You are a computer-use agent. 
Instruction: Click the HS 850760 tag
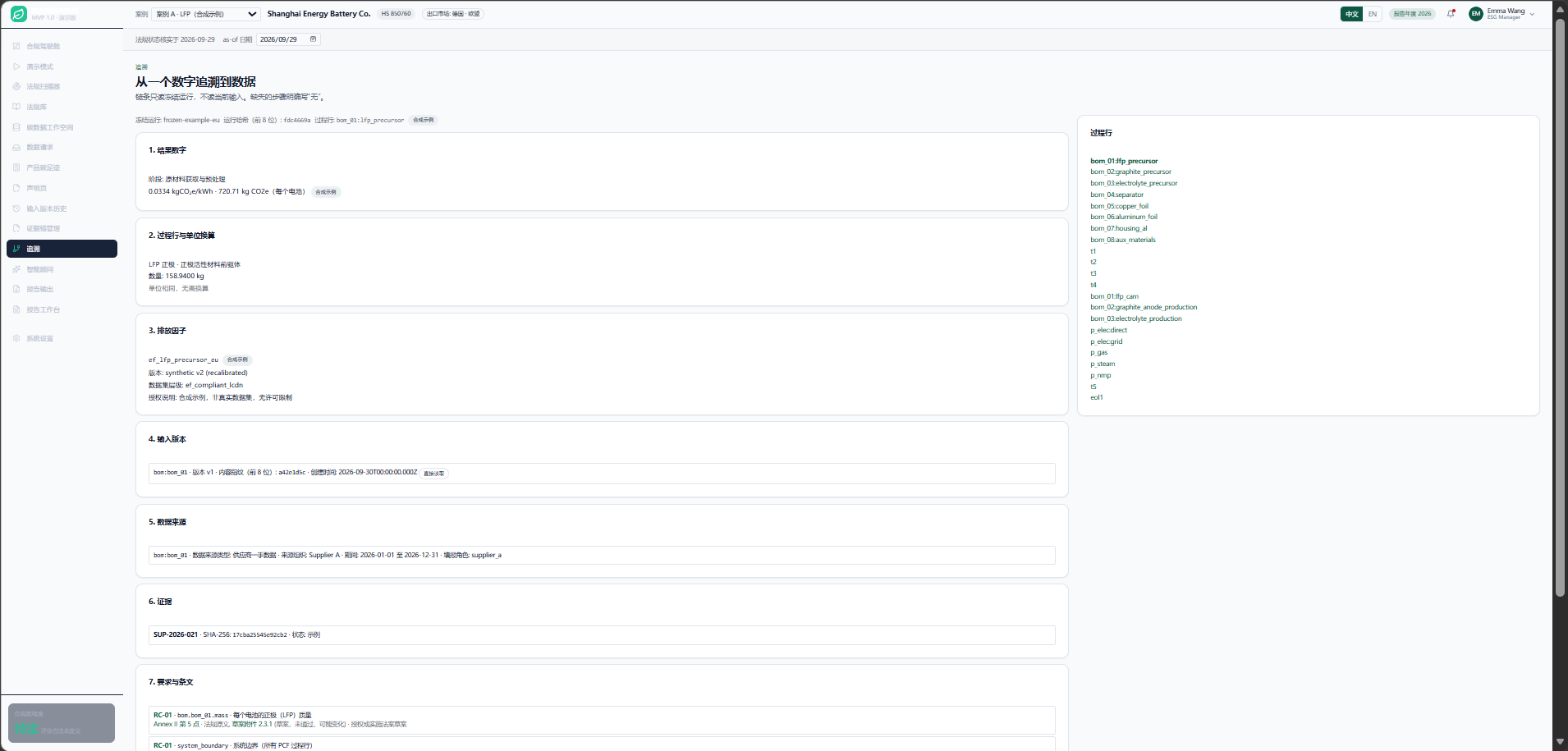(x=396, y=14)
